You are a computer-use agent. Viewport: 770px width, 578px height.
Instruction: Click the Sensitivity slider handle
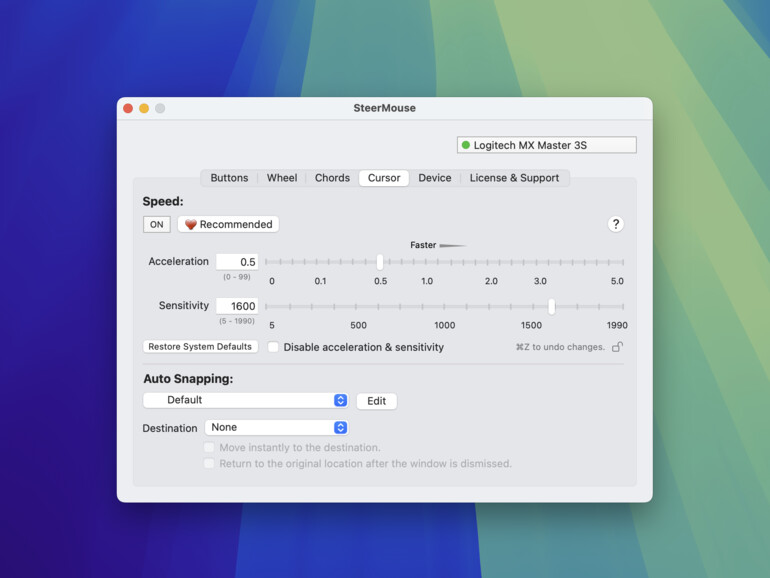[x=551, y=306]
